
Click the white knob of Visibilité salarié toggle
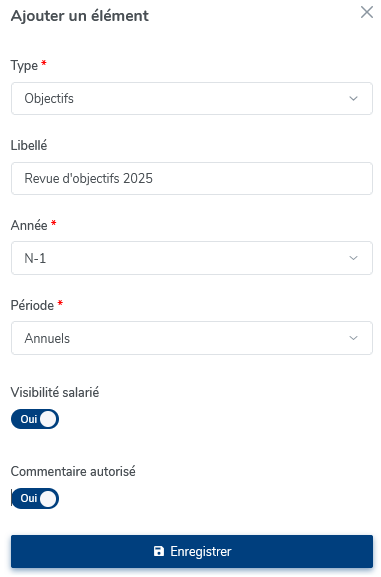48,419
